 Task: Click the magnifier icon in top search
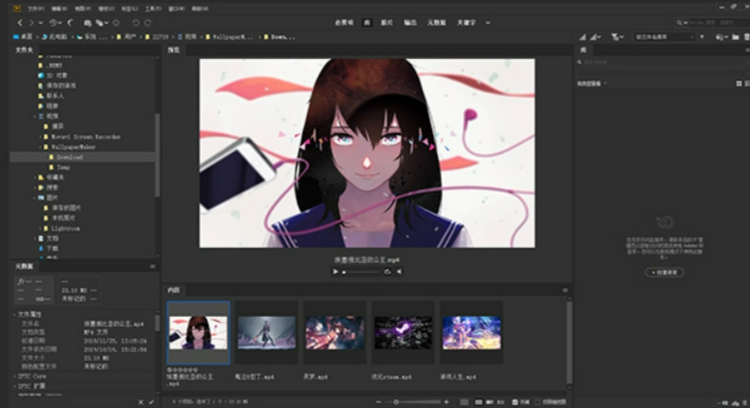(x=679, y=22)
